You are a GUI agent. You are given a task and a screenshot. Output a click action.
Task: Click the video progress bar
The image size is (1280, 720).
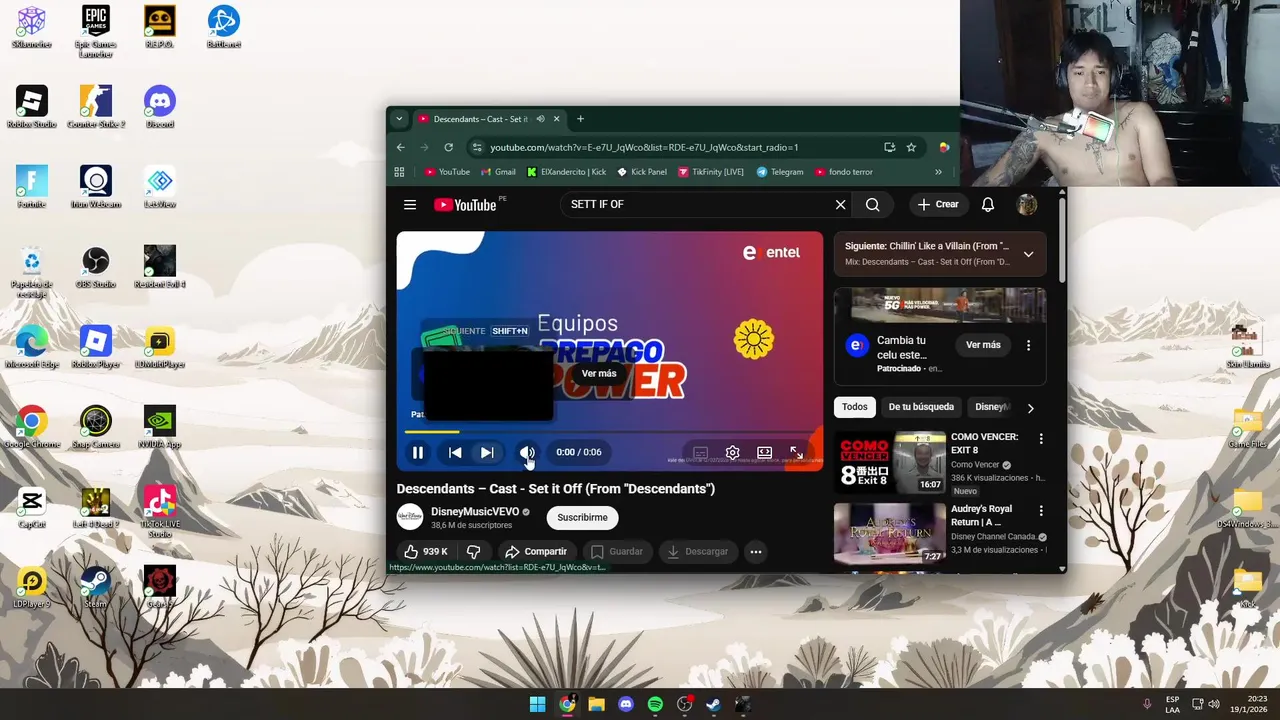(x=610, y=432)
